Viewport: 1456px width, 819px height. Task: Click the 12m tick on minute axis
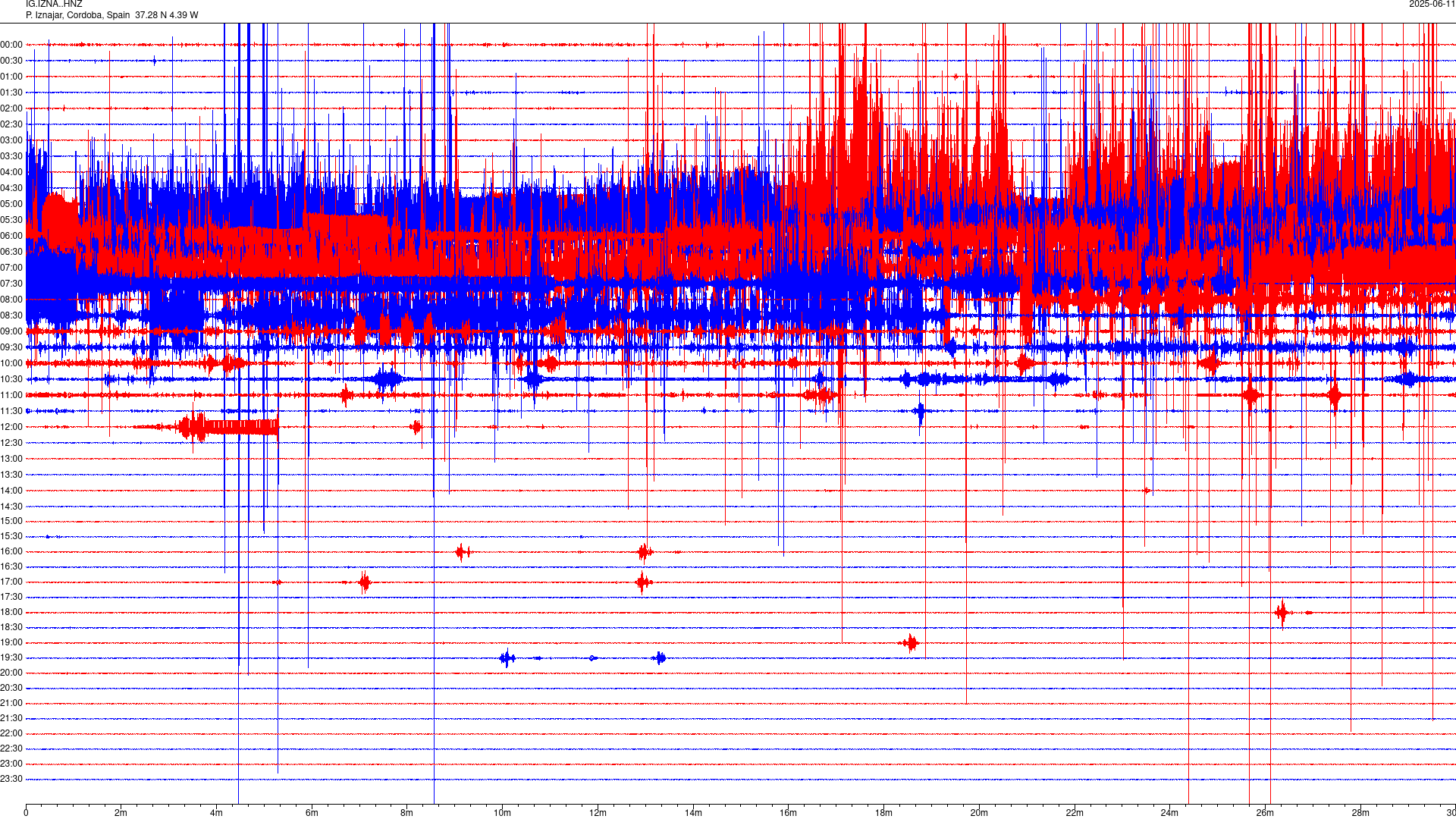[598, 813]
